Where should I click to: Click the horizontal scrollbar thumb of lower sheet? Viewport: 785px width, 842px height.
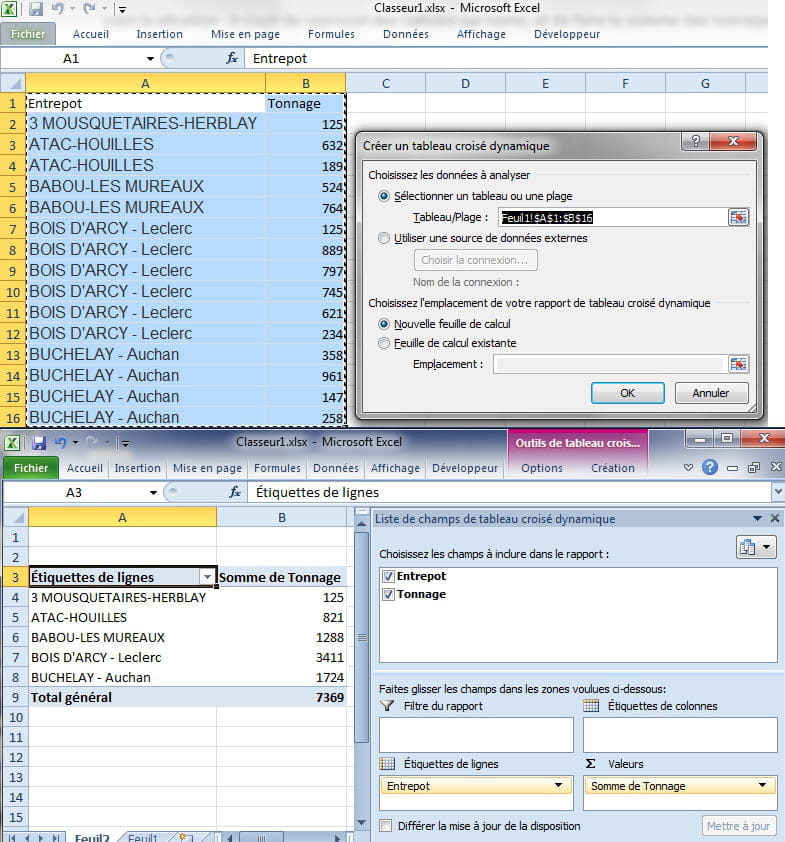(x=261, y=838)
